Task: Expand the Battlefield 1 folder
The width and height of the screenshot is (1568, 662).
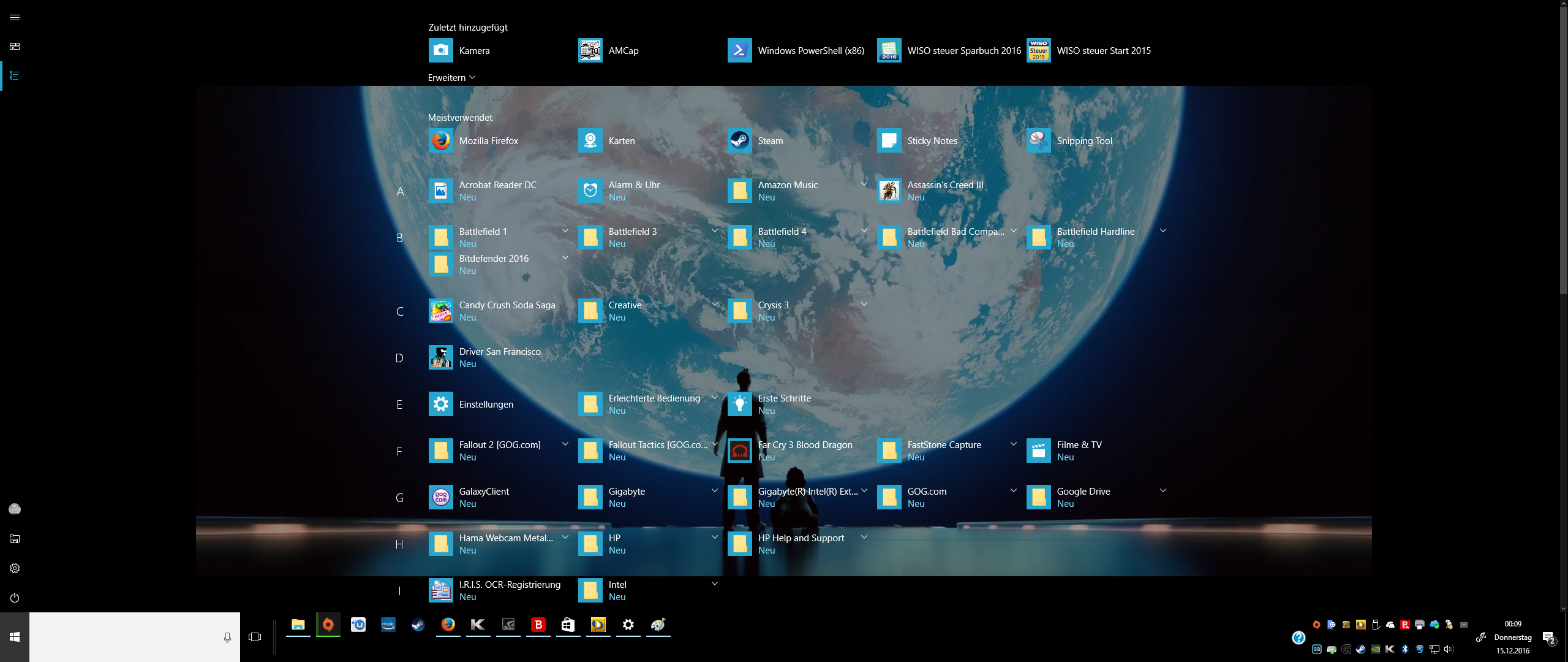Action: (x=565, y=230)
